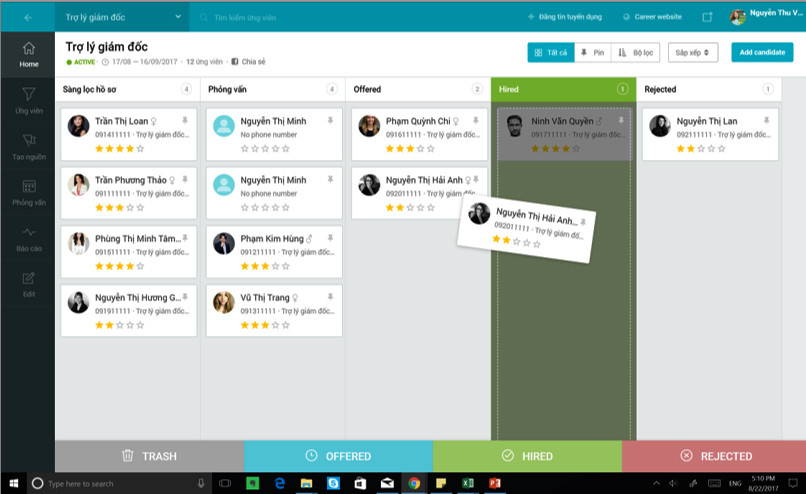Pin the Trần Thị Loan candidate card

click(x=184, y=120)
